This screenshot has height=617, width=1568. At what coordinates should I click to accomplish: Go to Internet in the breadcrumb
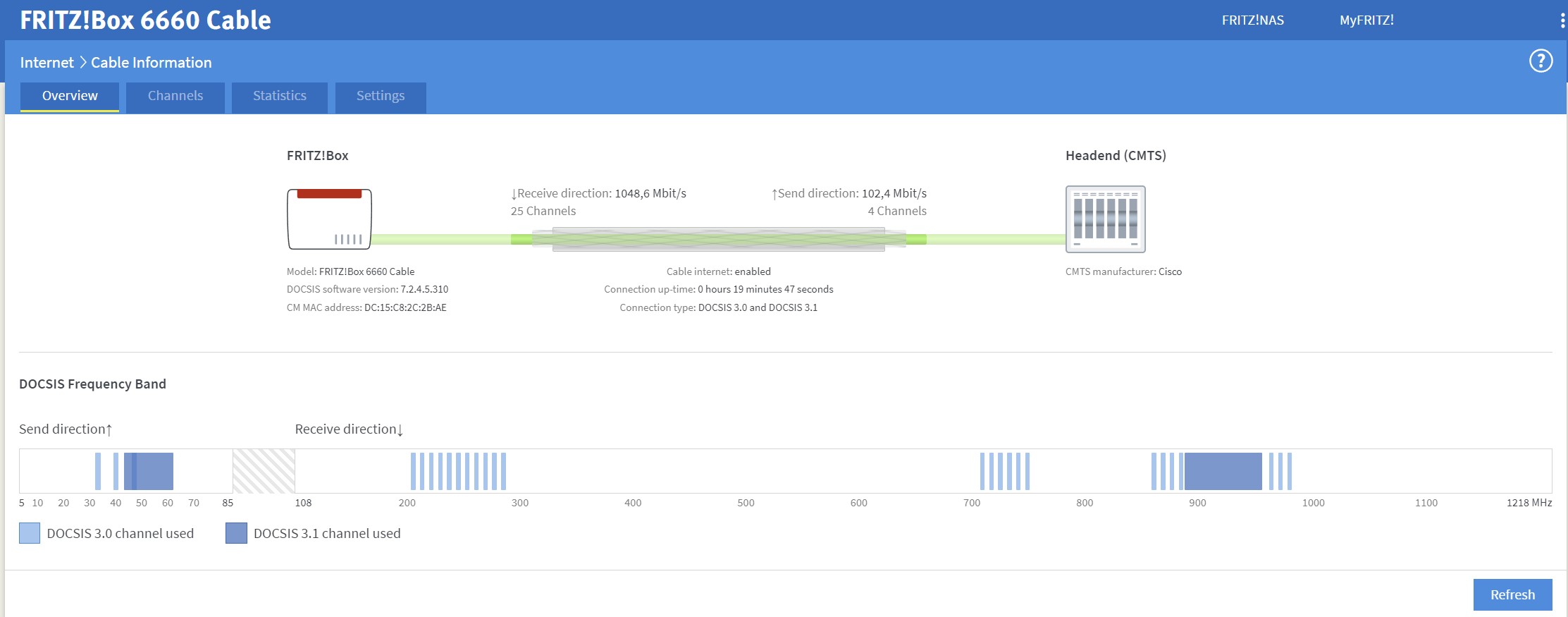(47, 63)
